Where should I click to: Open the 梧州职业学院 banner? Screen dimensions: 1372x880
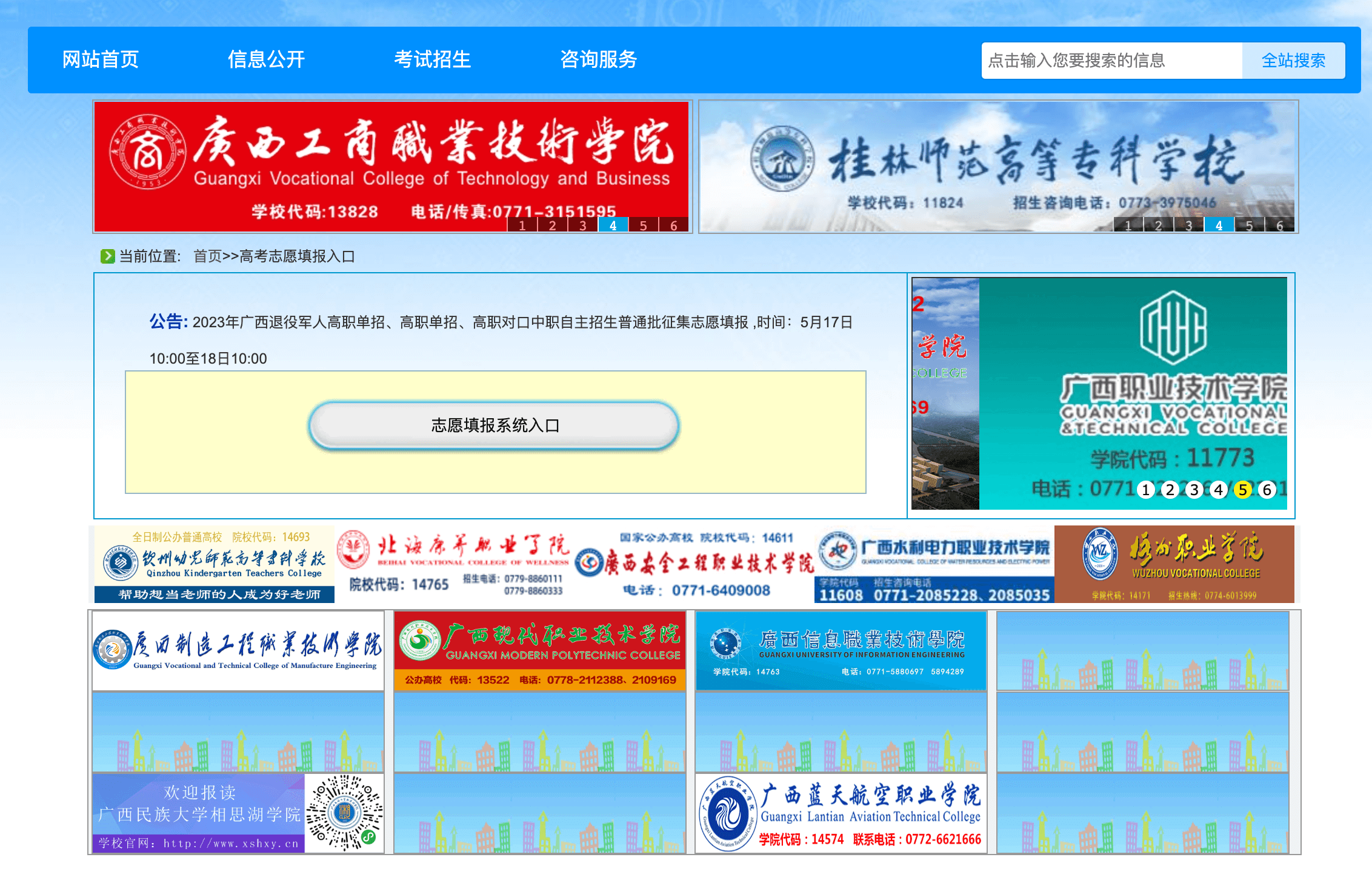1174,564
